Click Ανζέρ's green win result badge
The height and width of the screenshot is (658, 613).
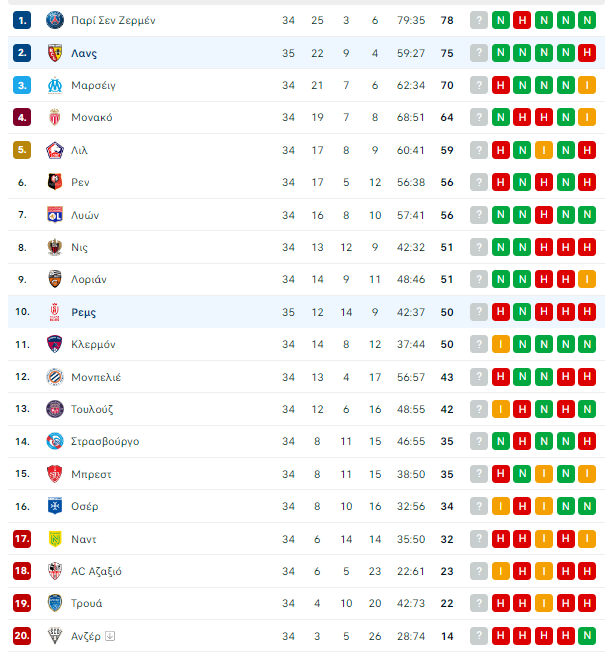point(587,636)
